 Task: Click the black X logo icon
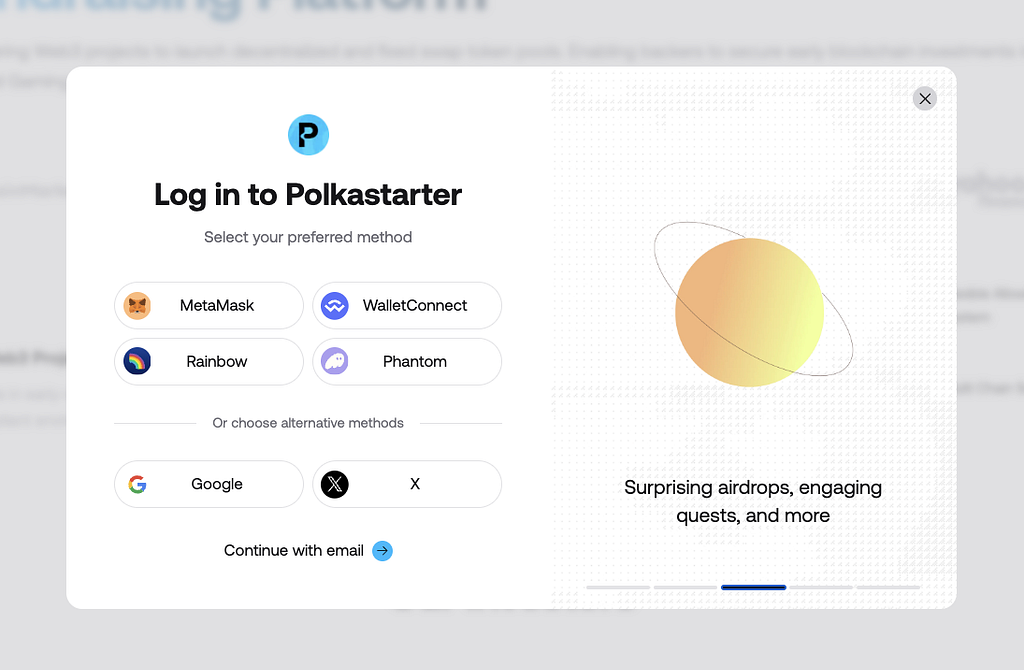pyautogui.click(x=335, y=484)
